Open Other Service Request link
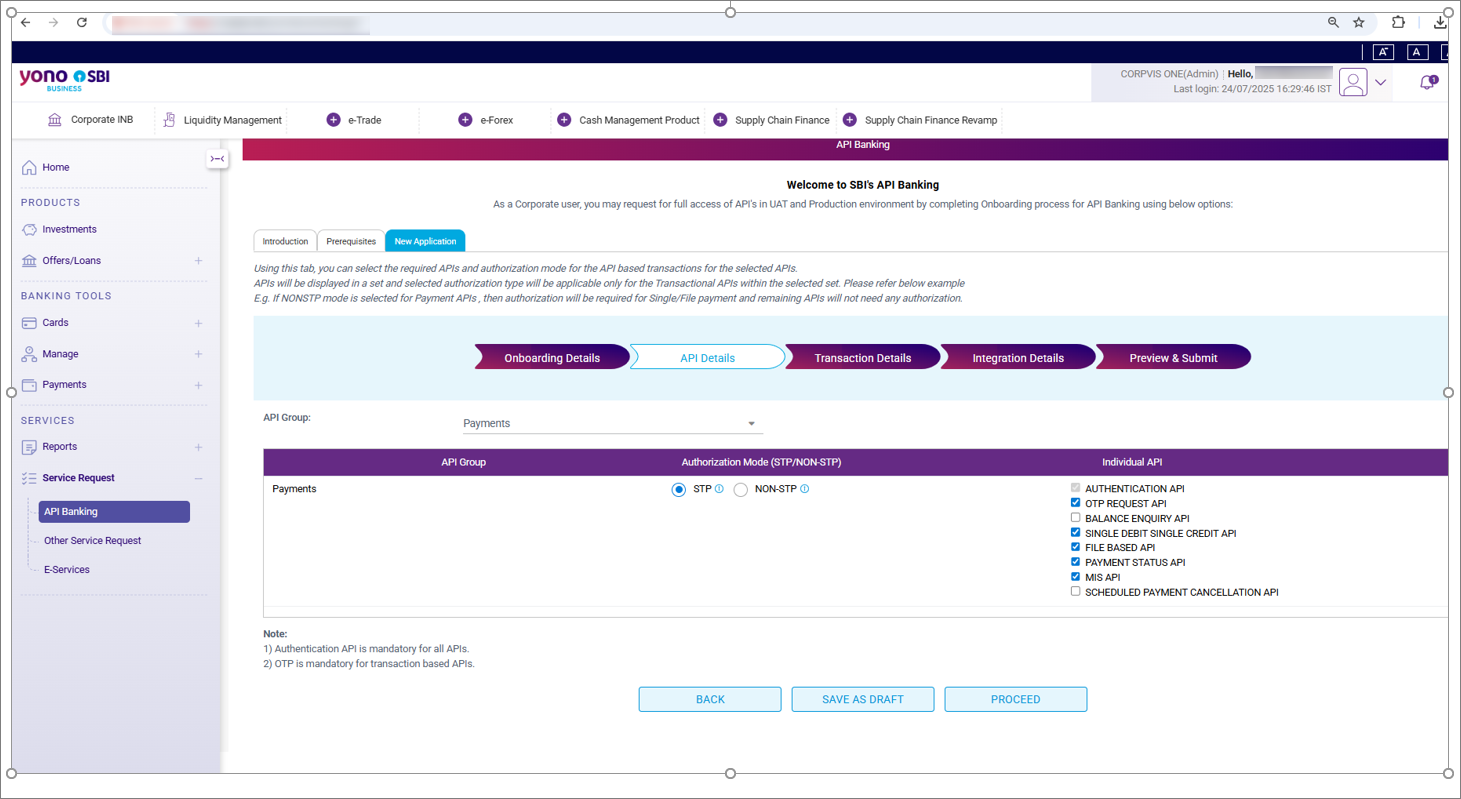 (92, 541)
